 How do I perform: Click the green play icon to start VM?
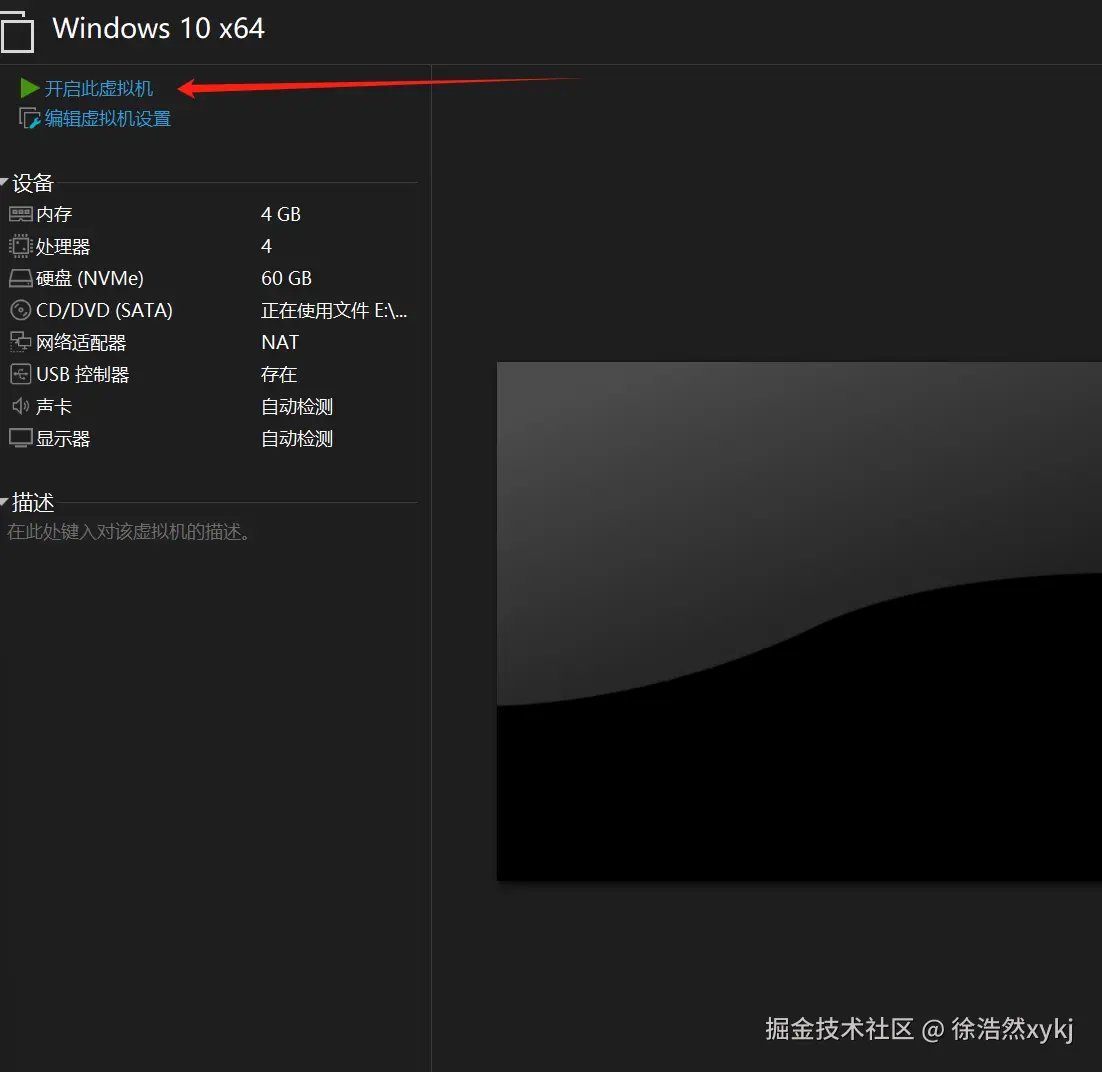30,88
